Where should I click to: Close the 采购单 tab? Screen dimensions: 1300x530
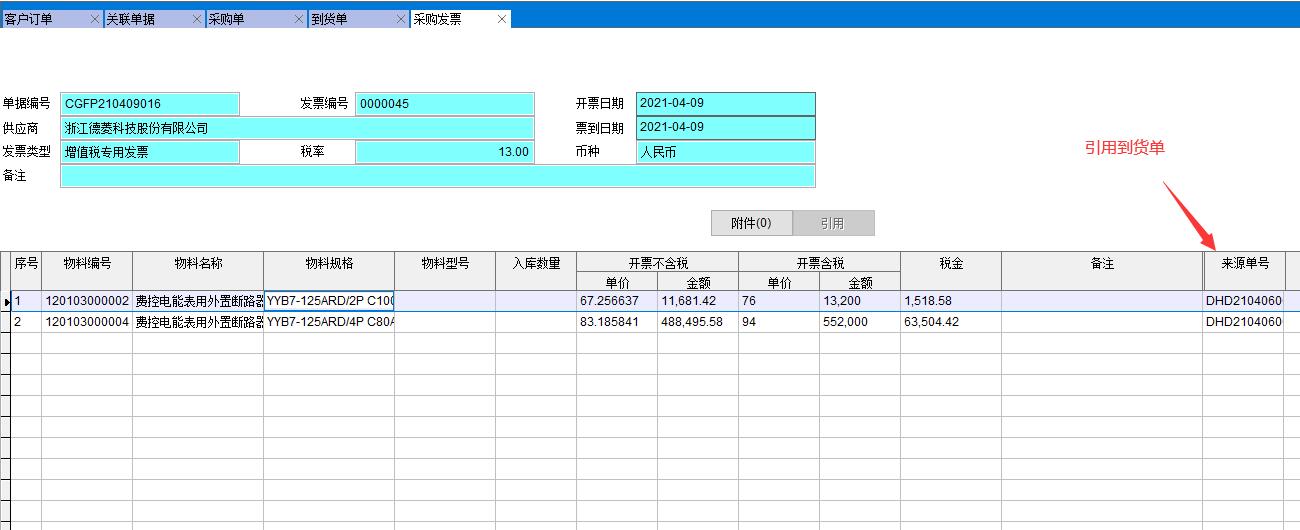pyautogui.click(x=299, y=19)
